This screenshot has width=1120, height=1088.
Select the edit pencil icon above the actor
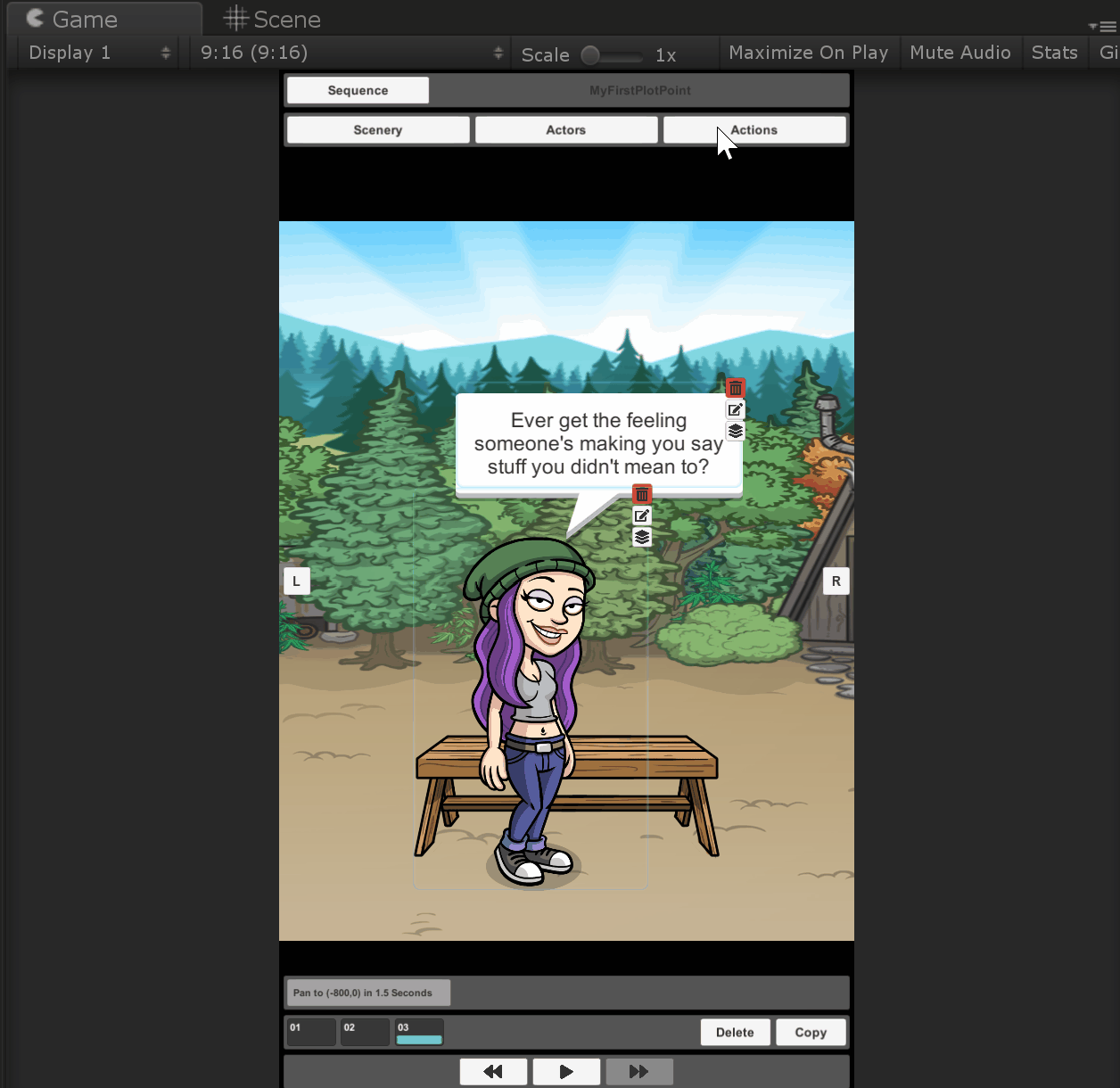[x=642, y=515]
